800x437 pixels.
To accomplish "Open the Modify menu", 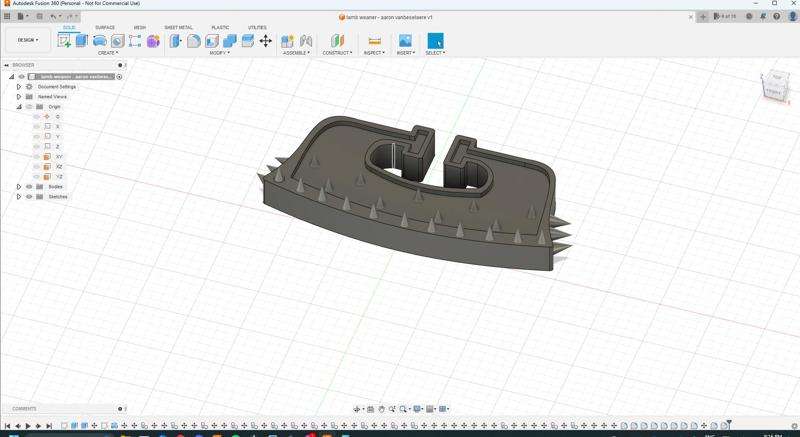I will point(219,53).
